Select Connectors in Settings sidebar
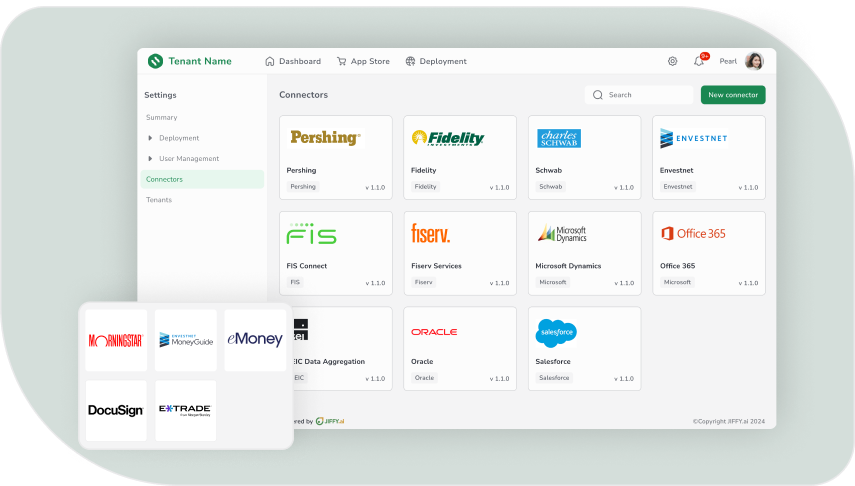 pos(202,179)
